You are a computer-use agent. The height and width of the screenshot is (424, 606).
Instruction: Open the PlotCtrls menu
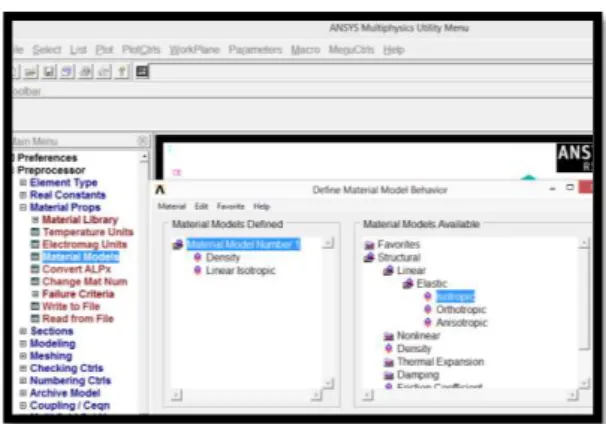141,50
